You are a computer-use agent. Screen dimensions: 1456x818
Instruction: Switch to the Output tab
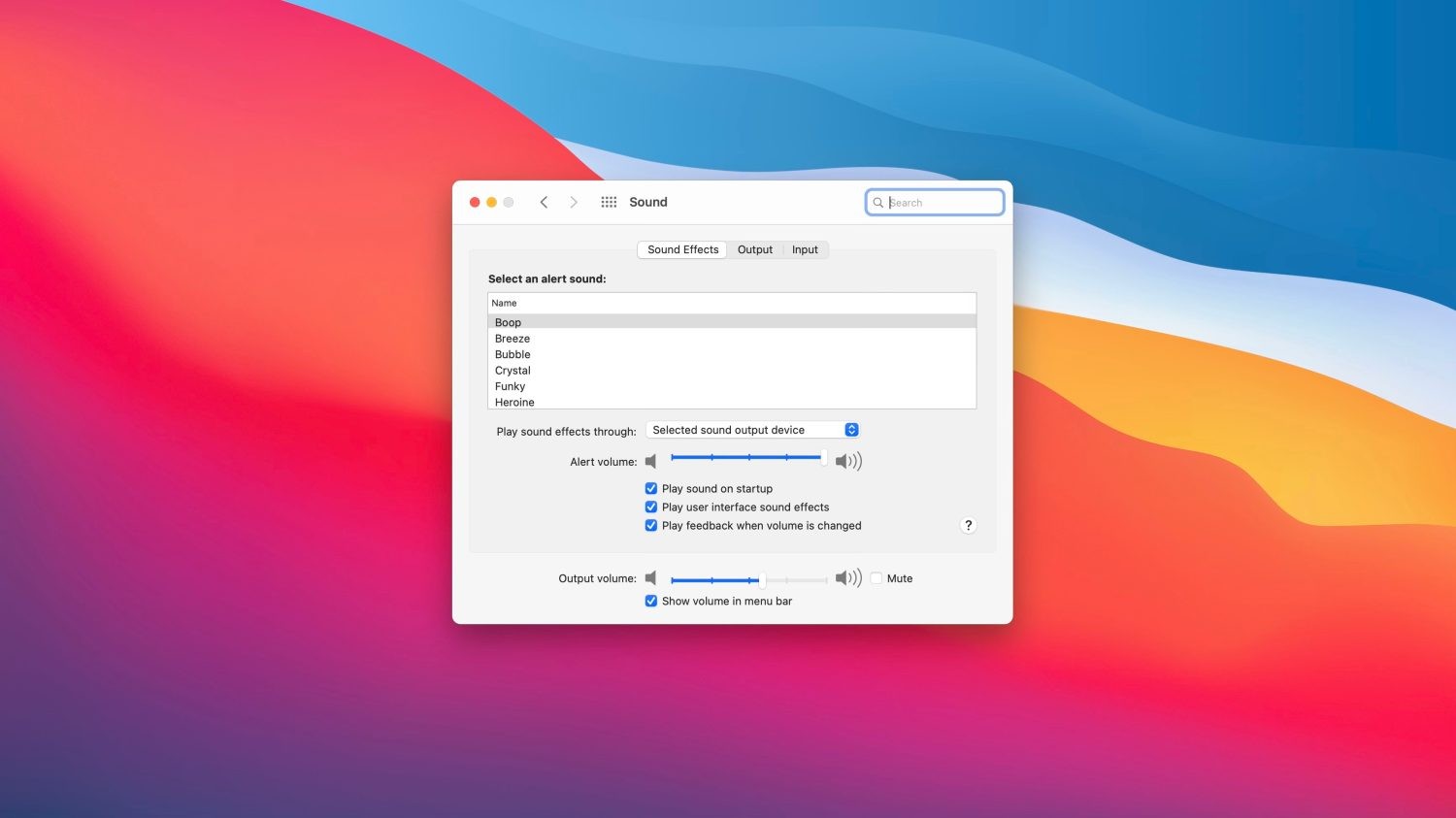click(x=755, y=249)
